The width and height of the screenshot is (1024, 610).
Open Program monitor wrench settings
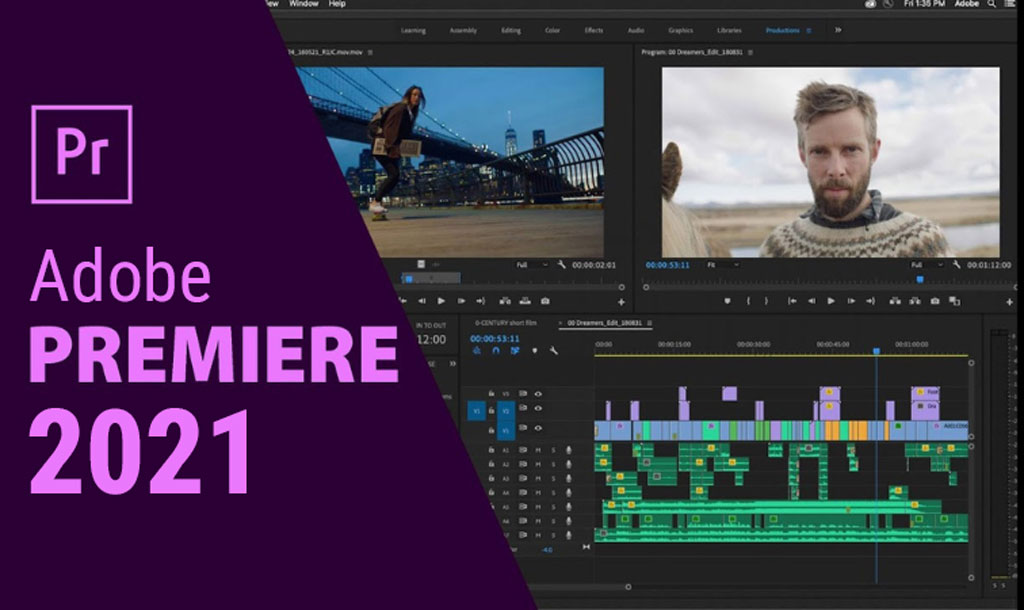pos(955,265)
